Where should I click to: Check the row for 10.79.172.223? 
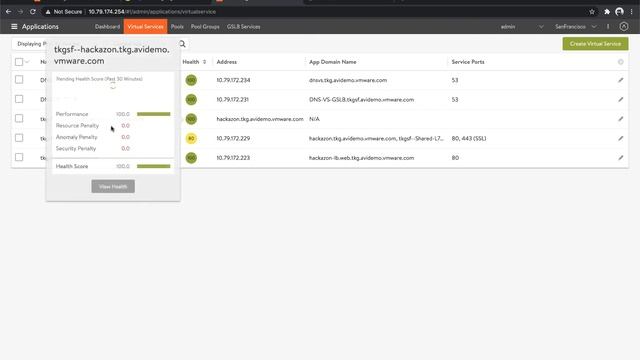tap(19, 157)
